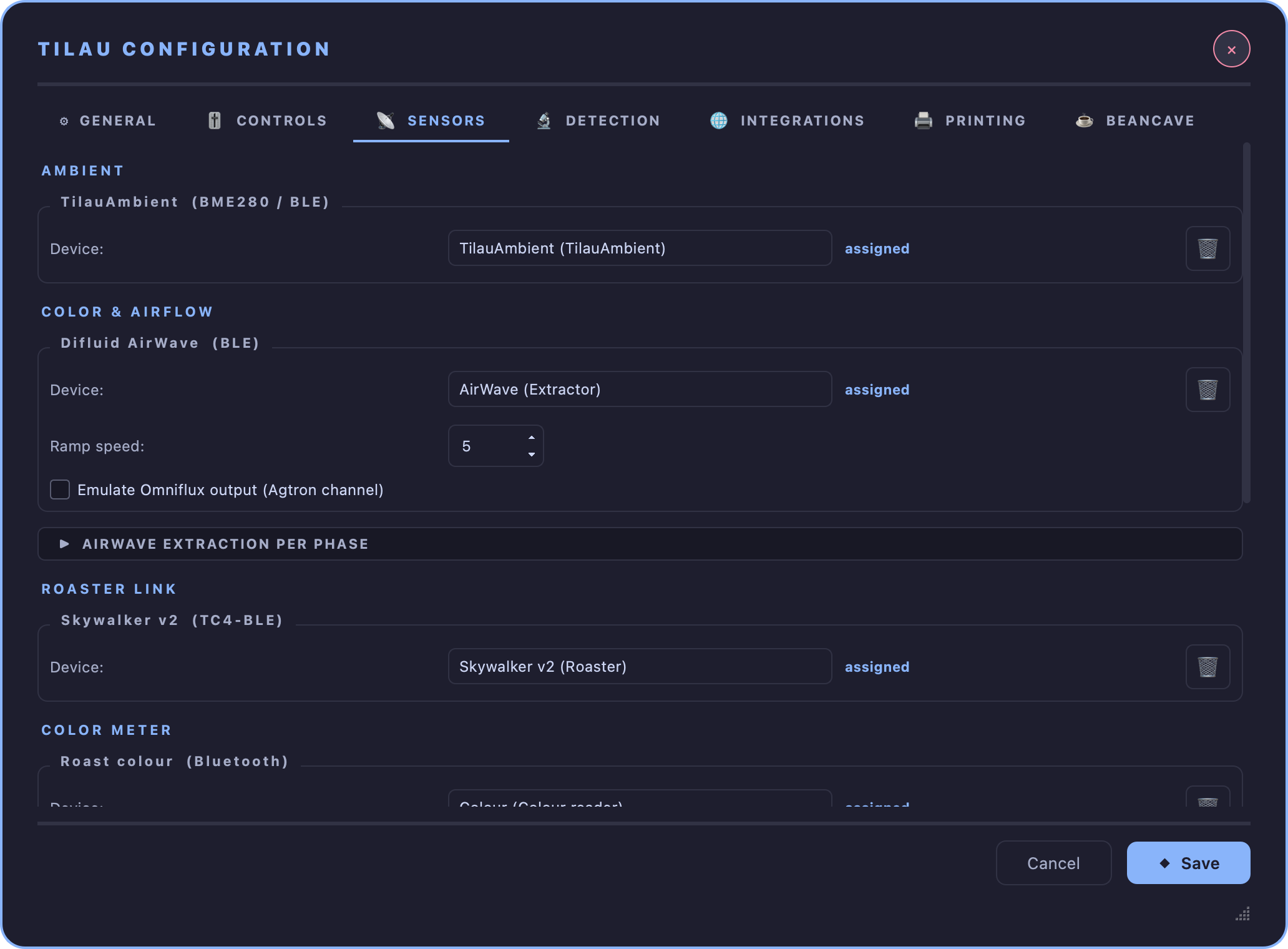
Task: Click the gear icon beside General
Action: (x=64, y=121)
